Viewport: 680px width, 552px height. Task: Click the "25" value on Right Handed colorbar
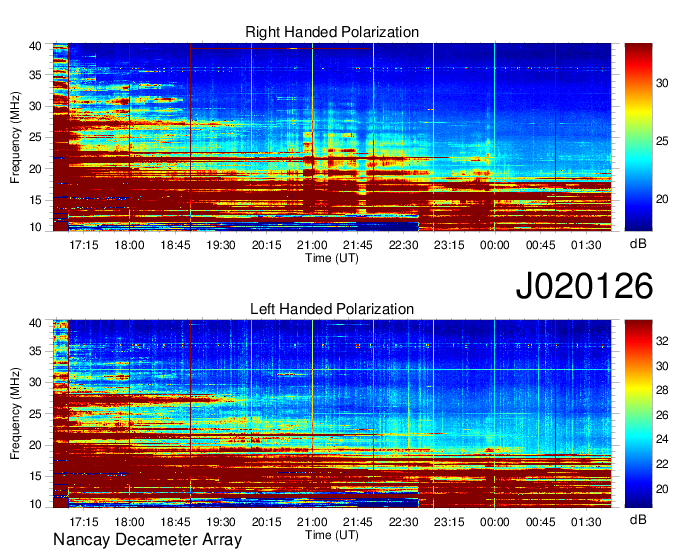point(662,141)
